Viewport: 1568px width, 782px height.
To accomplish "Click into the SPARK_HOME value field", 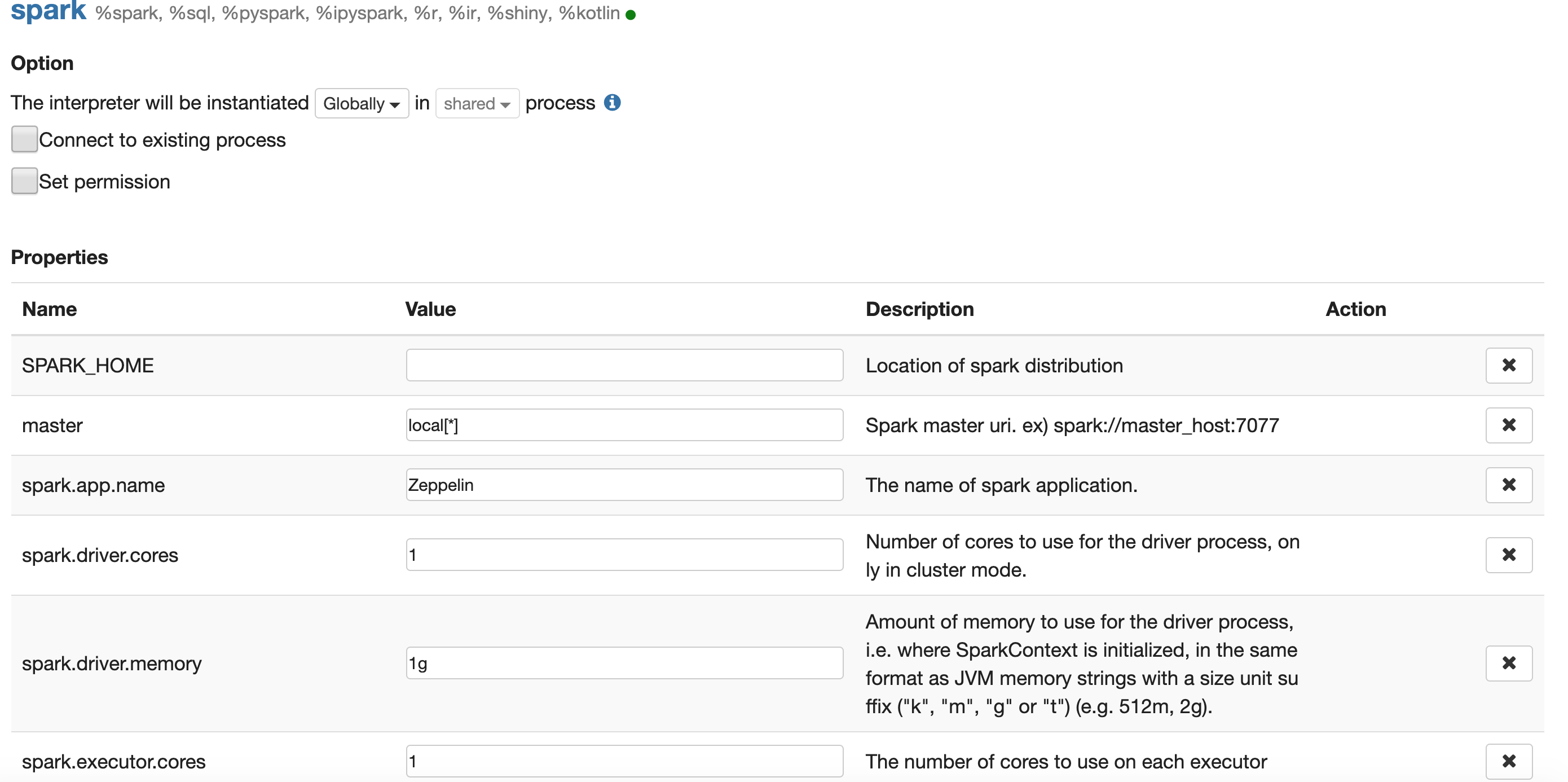I will (624, 366).
